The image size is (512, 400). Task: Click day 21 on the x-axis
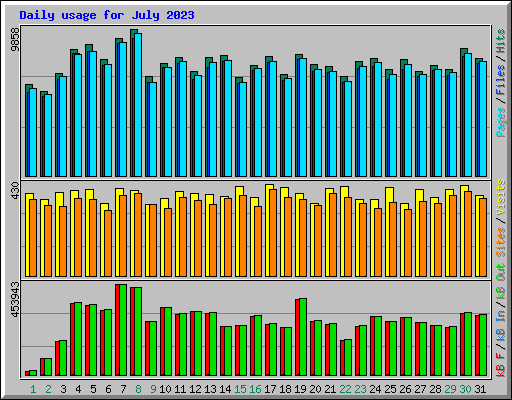[330, 389]
